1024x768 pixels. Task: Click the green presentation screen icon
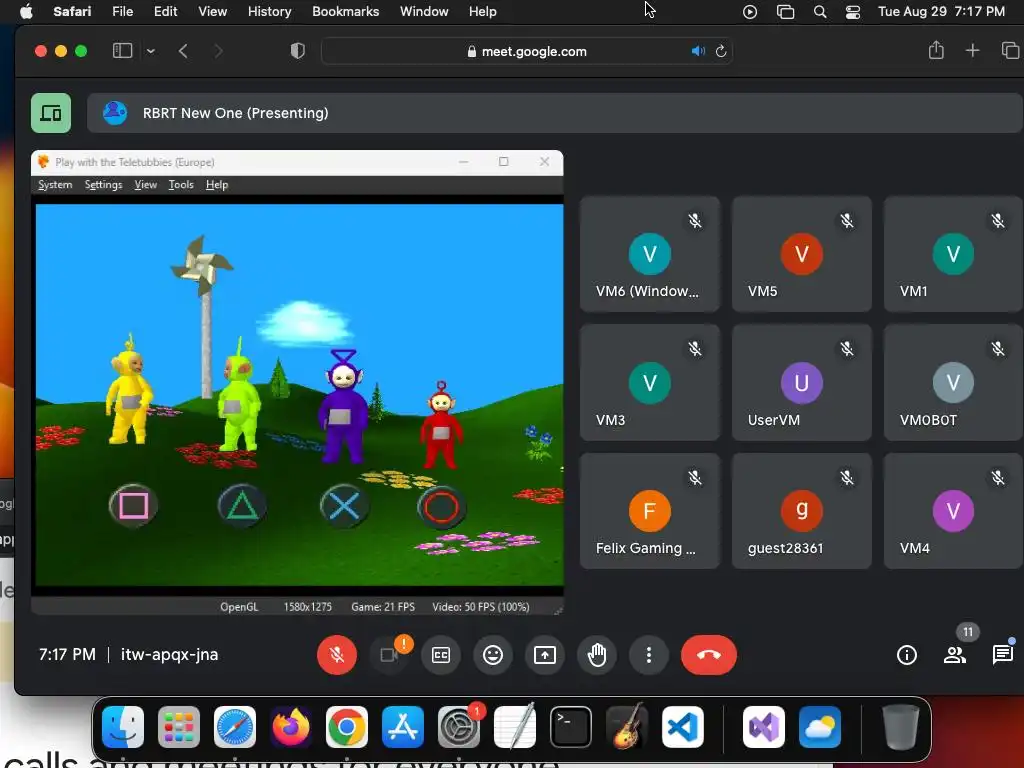[x=51, y=113]
